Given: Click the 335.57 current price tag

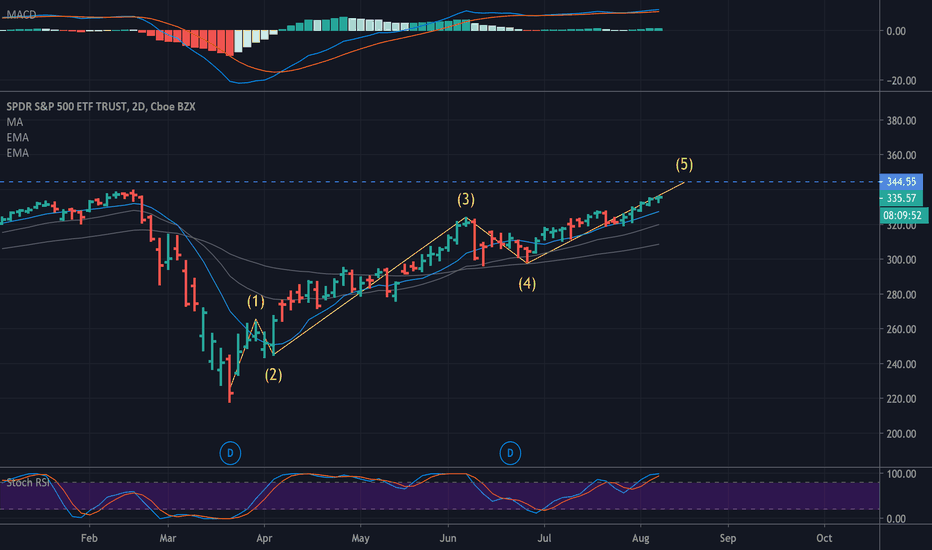Looking at the screenshot, I should pyautogui.click(x=901, y=198).
